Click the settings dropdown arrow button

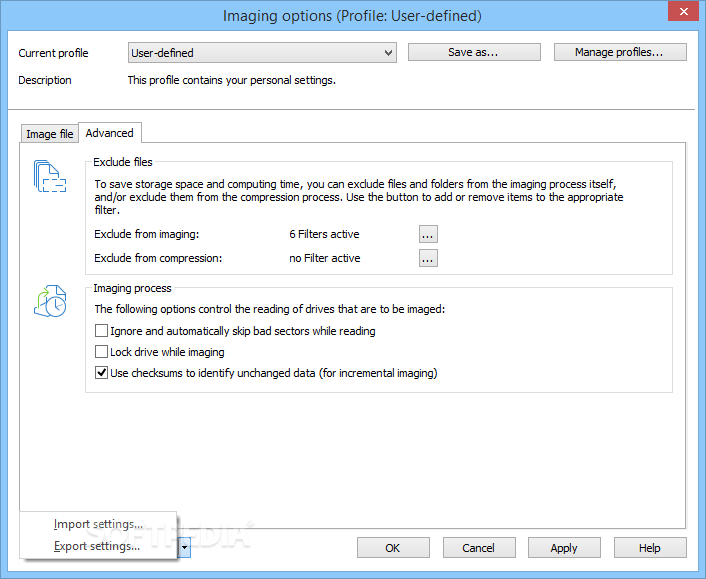point(184,547)
